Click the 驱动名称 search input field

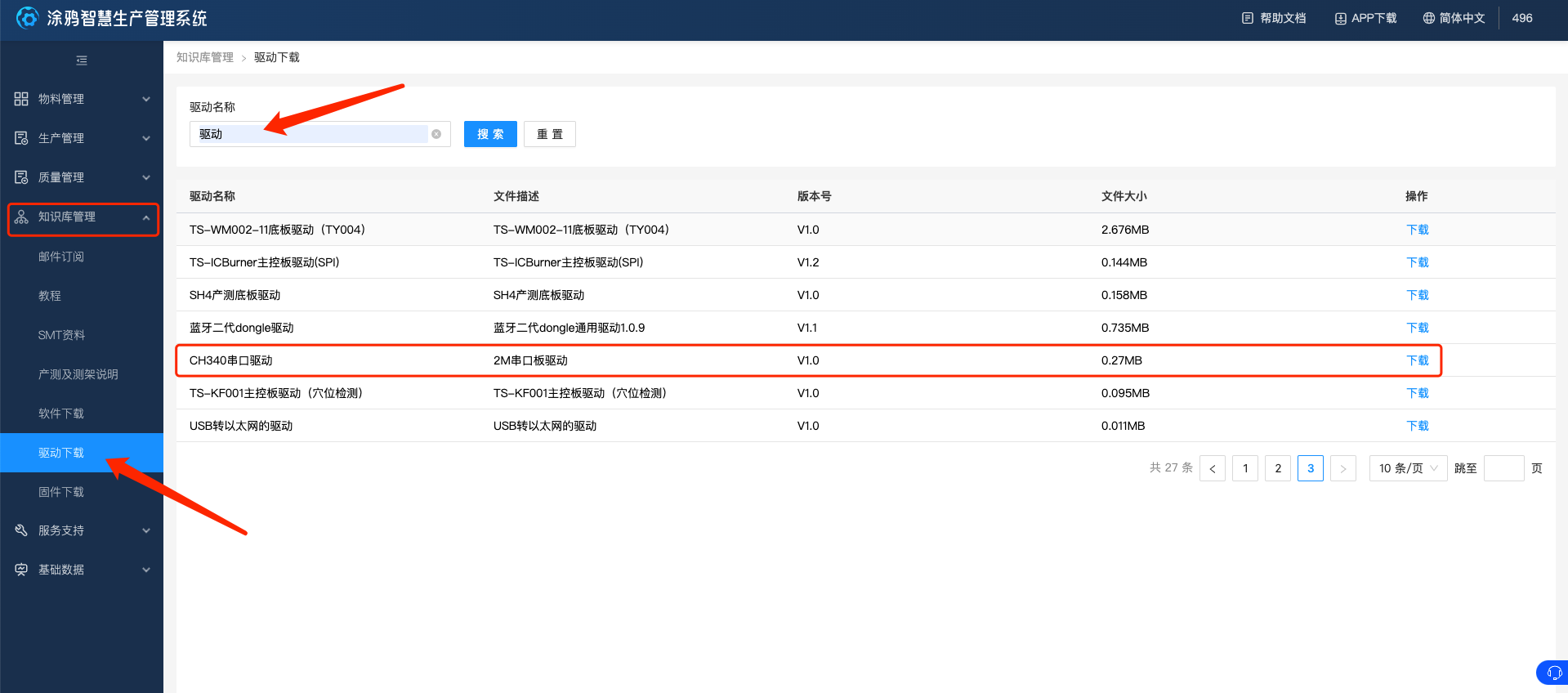[x=320, y=134]
